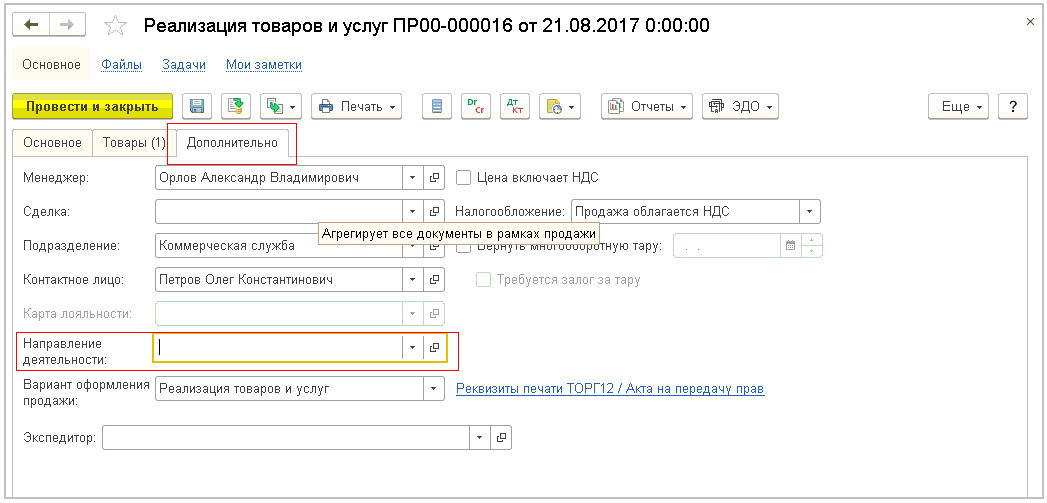Viewport: 1047px width, 503px height.
Task: Show the Дт/Кт accounting entries icon
Action: tap(514, 106)
